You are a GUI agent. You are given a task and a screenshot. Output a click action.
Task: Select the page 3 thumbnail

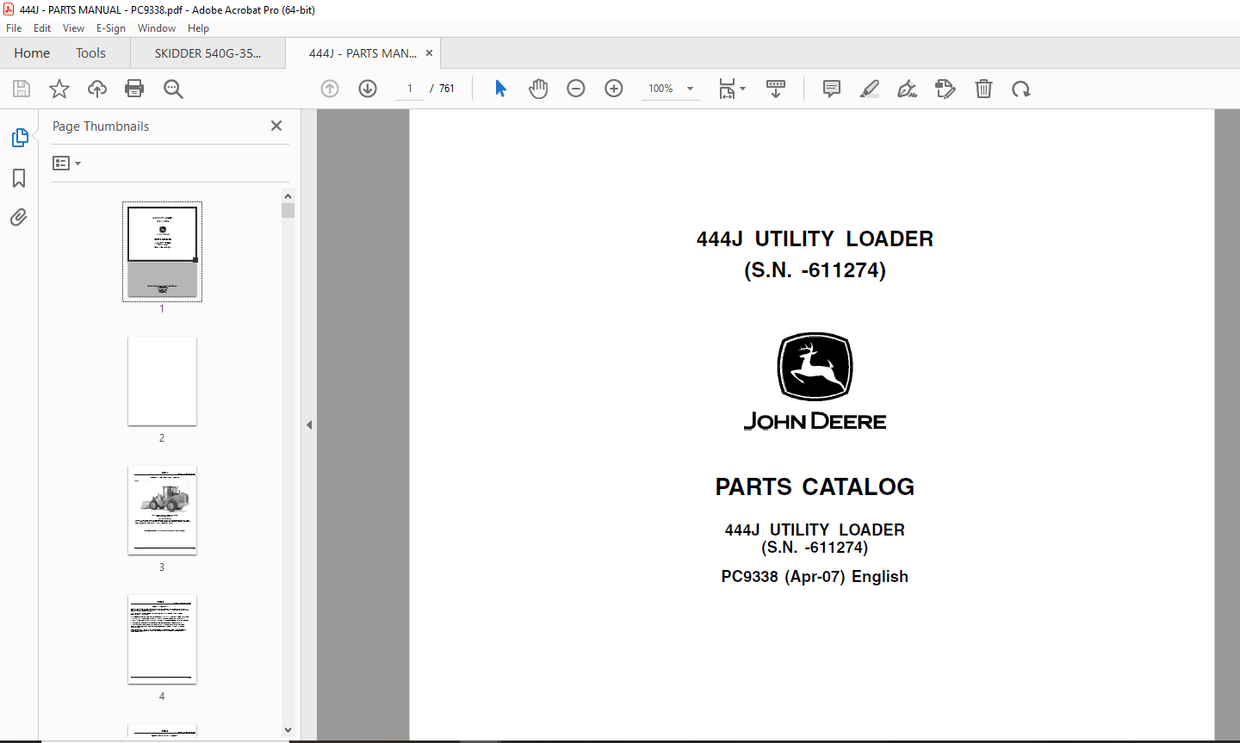(x=162, y=510)
